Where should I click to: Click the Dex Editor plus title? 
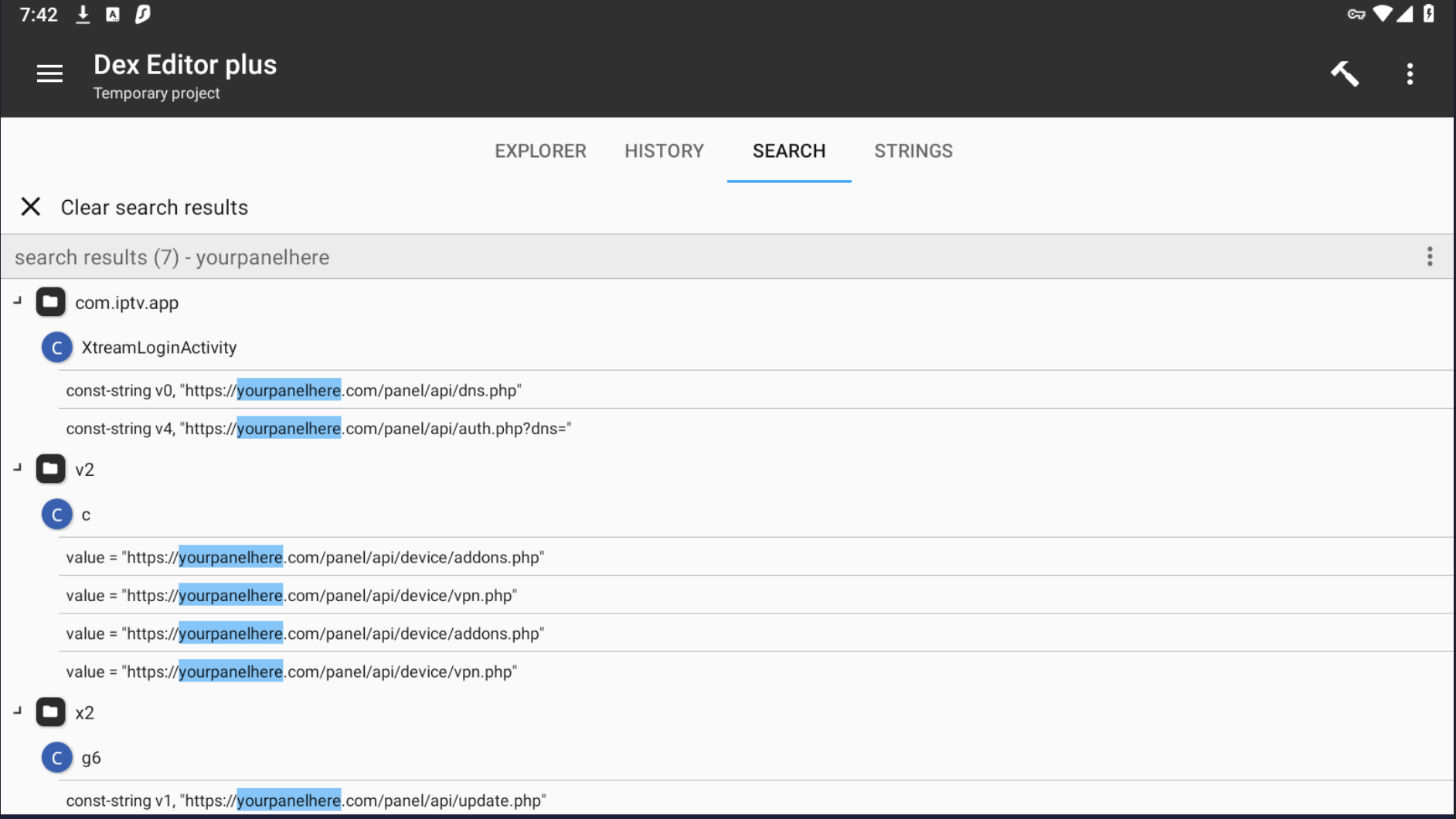[x=185, y=65]
